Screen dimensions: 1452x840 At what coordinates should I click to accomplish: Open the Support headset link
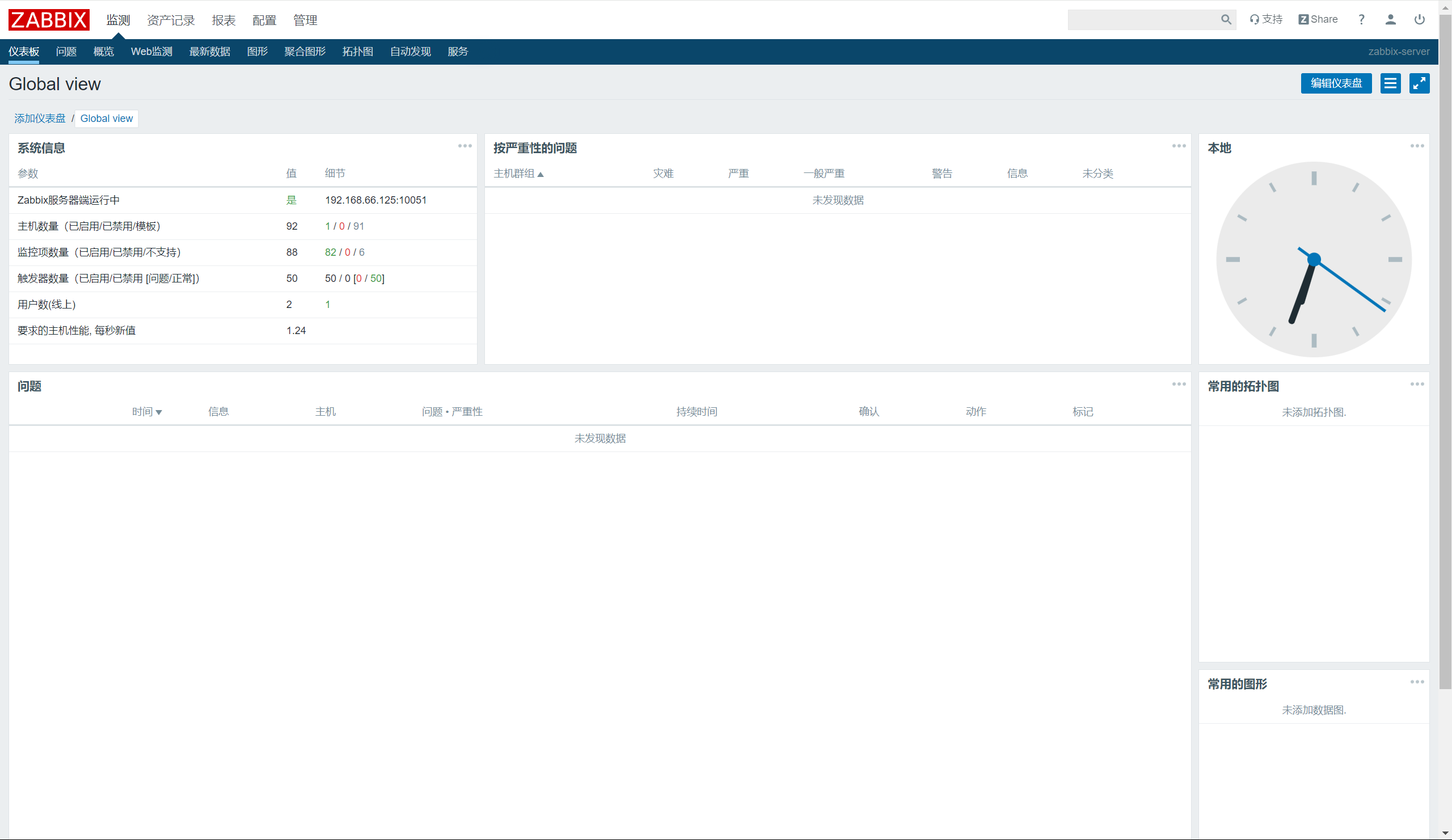click(x=1266, y=20)
